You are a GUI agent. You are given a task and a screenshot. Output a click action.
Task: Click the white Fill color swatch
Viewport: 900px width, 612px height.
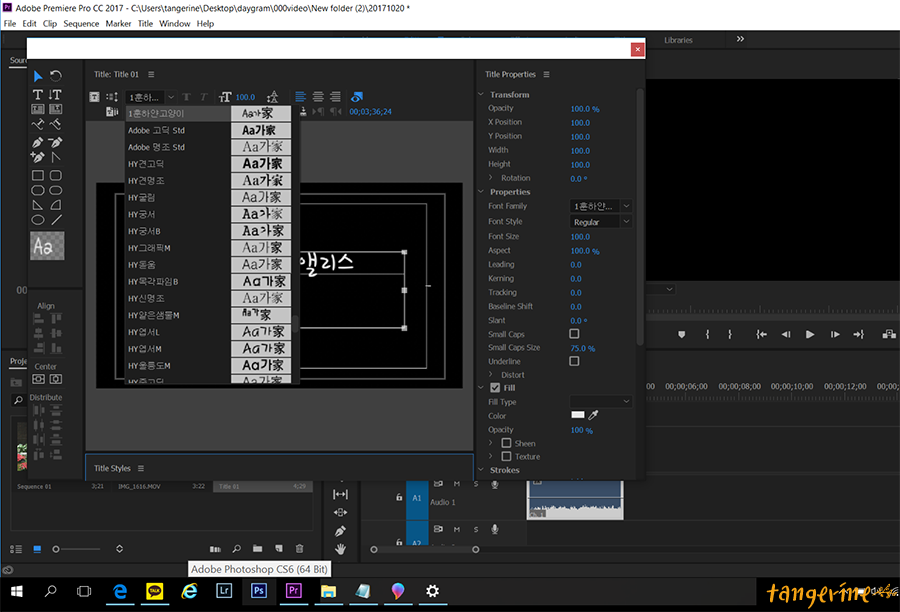tap(577, 415)
